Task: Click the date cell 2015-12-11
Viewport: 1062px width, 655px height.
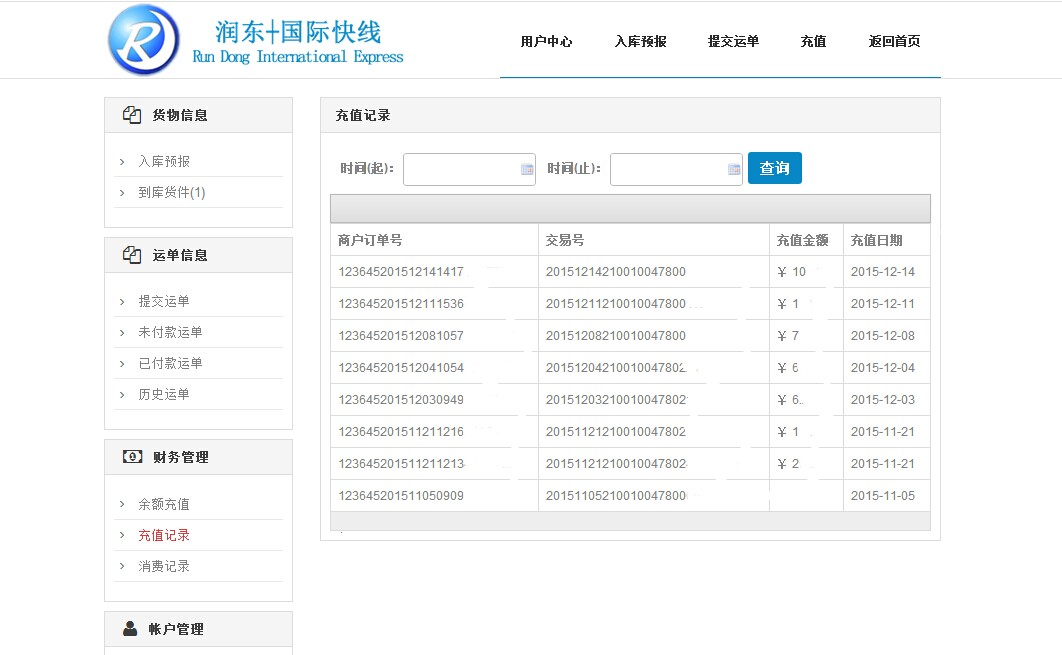Action: pyautogui.click(x=883, y=303)
